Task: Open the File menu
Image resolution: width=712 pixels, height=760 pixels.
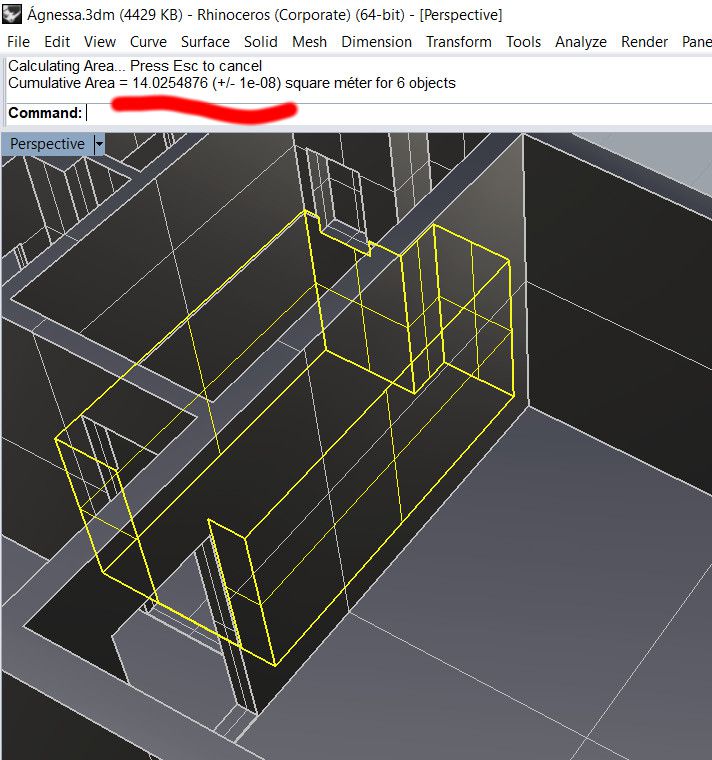Action: (18, 42)
